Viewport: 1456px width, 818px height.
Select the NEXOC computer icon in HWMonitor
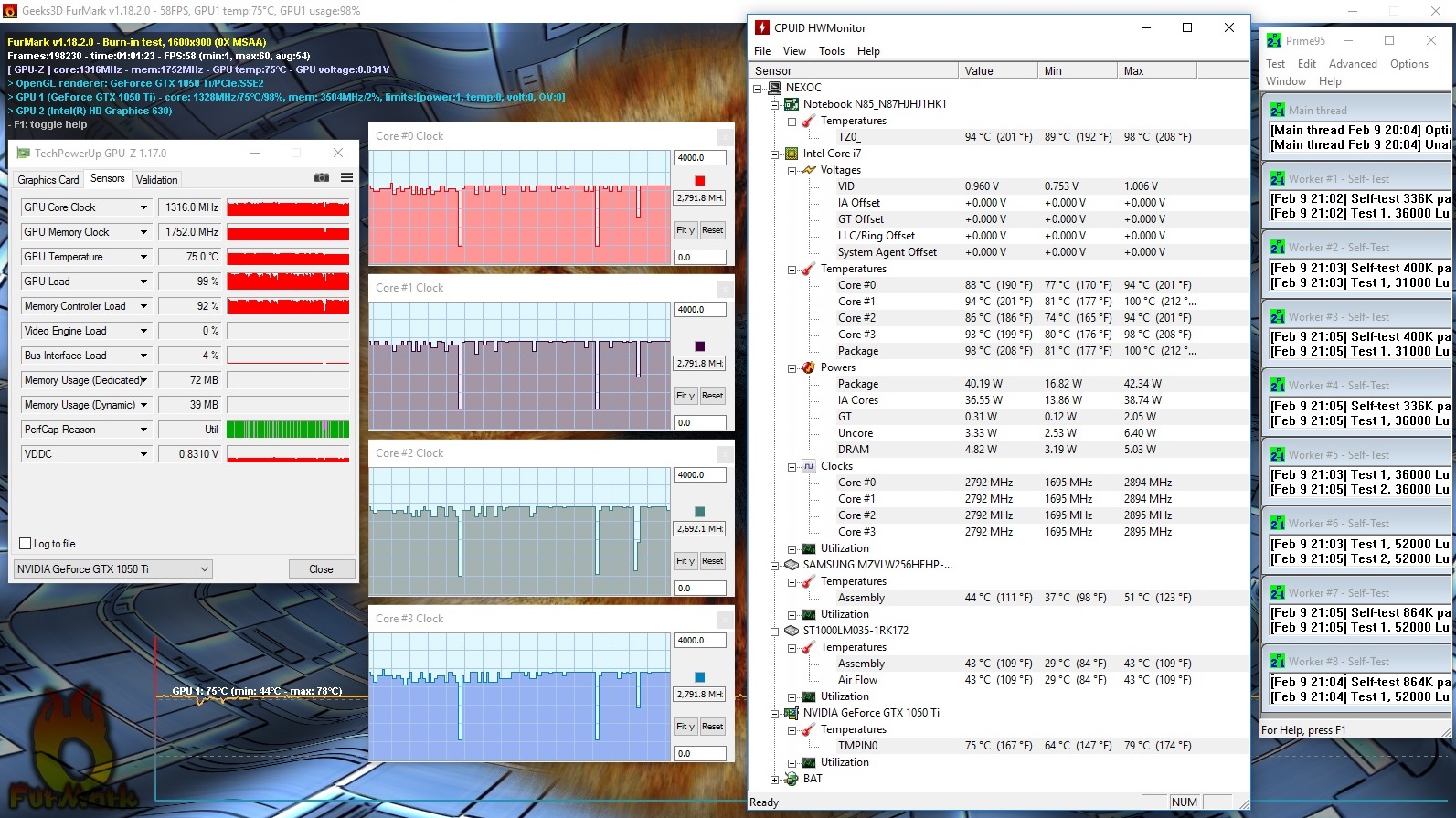click(x=775, y=88)
